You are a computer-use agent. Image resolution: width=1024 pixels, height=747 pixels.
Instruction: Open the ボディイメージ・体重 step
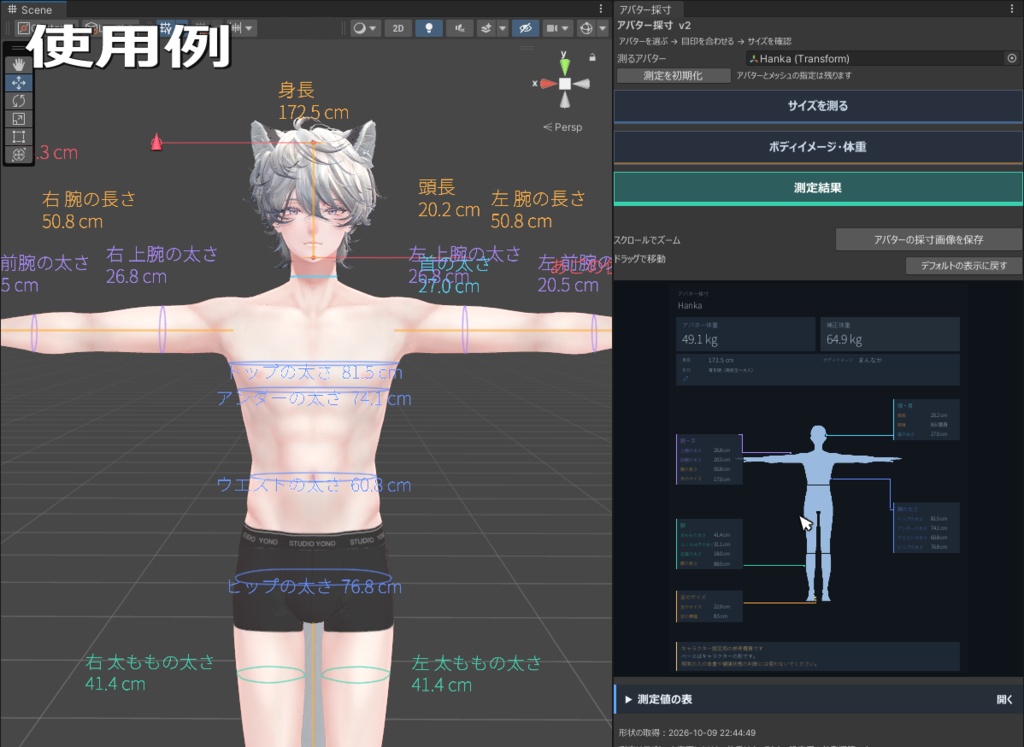click(x=818, y=147)
